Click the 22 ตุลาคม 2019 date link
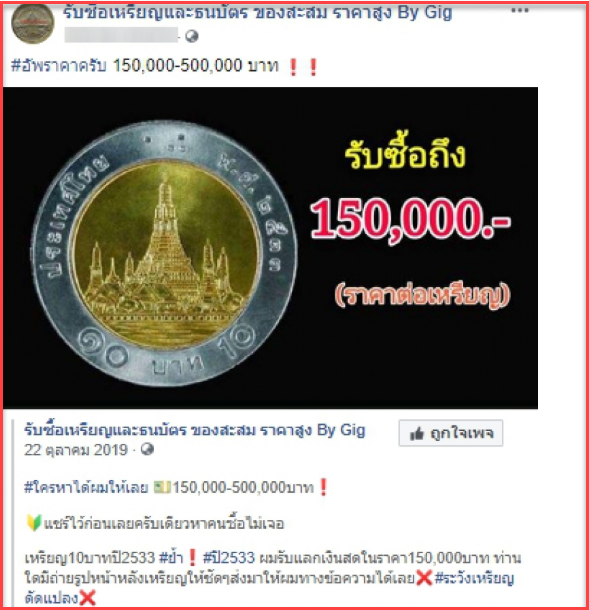The image size is (589, 610). point(76,450)
